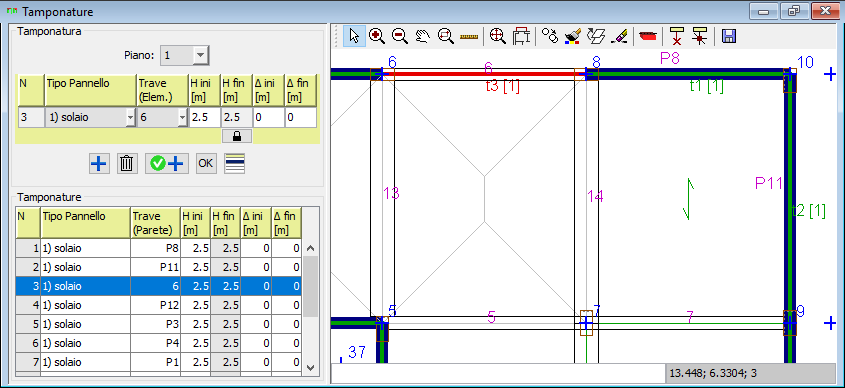845x388 pixels.
Task: Click node label 9 in drawing
Action: pyautogui.click(x=800, y=311)
